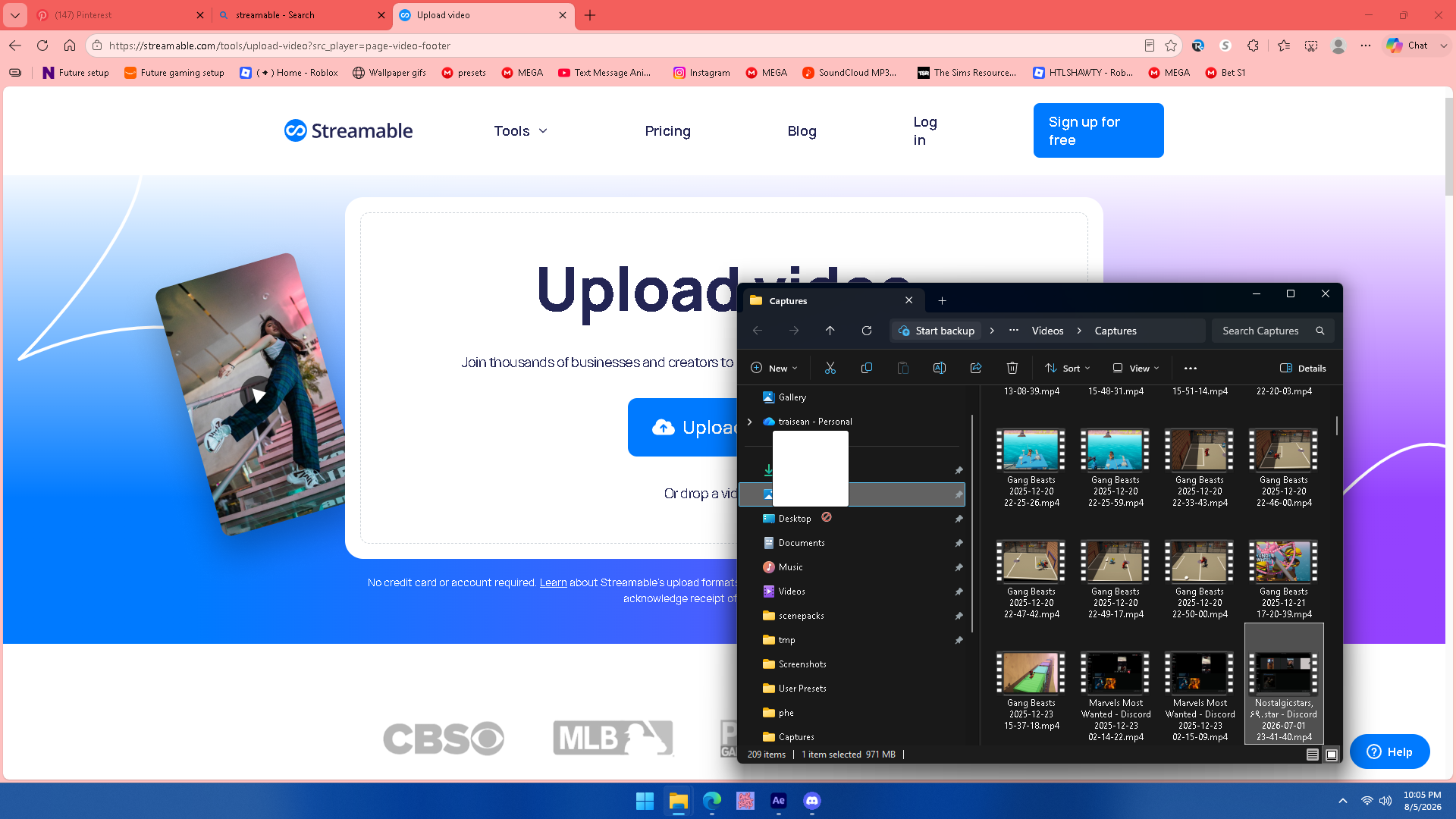Image resolution: width=1456 pixels, height=819 pixels.
Task: Open Pricing in the Streamable navigation
Action: pyautogui.click(x=667, y=131)
